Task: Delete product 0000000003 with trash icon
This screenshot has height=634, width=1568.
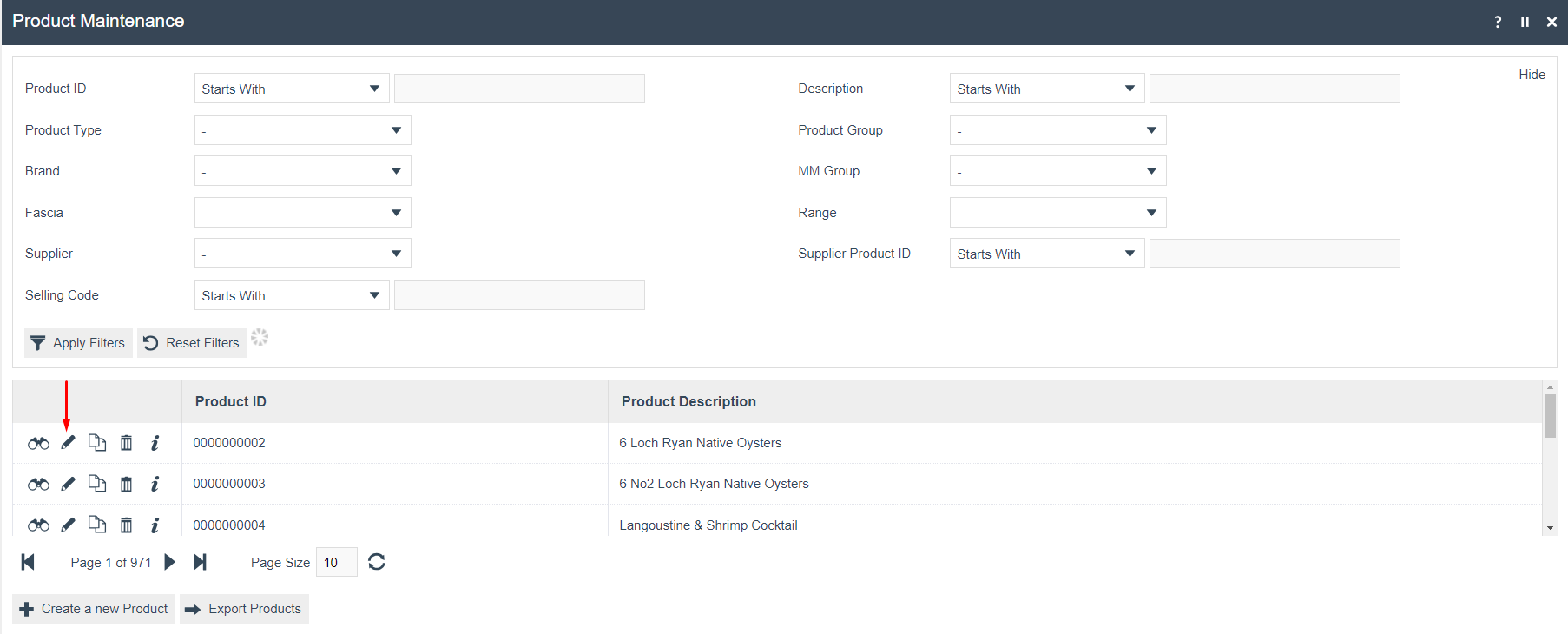Action: coord(126,484)
